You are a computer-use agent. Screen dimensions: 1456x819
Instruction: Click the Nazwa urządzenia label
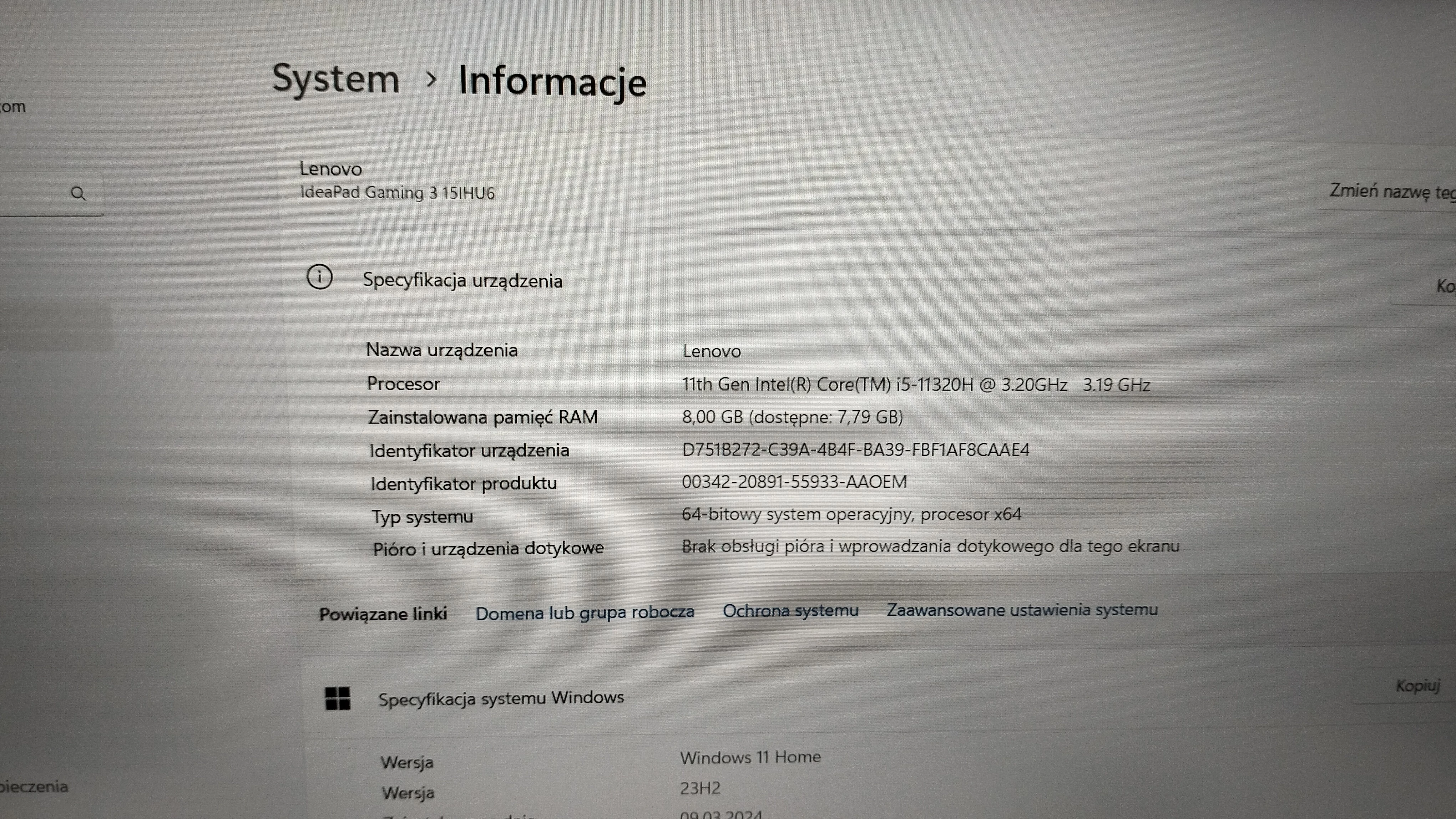coord(442,350)
